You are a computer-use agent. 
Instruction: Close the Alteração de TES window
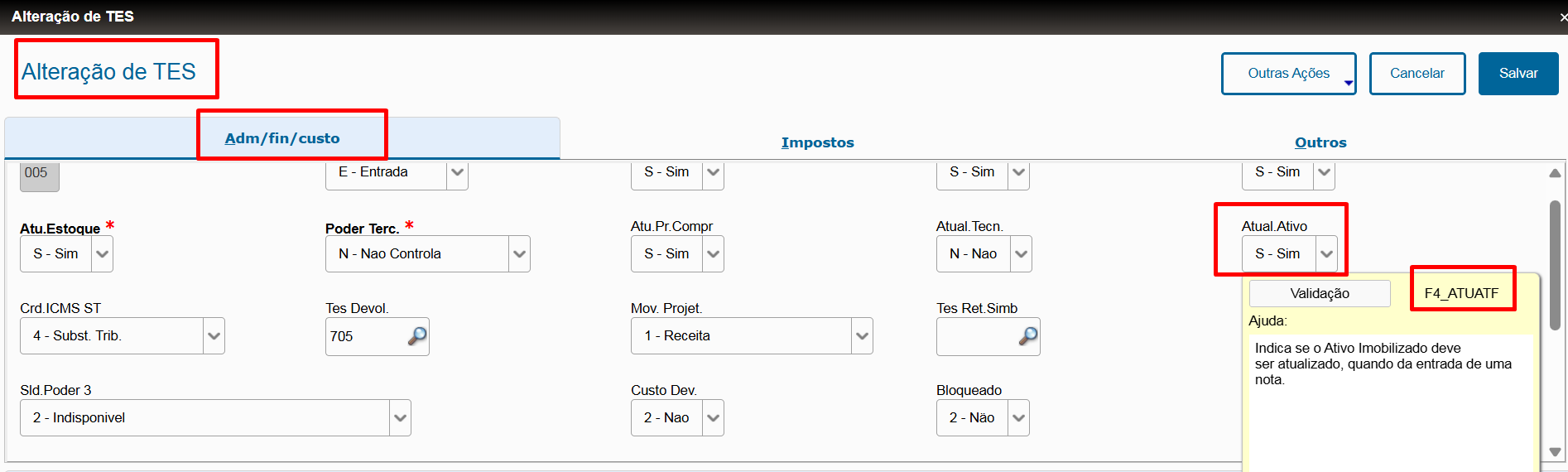click(x=1562, y=17)
